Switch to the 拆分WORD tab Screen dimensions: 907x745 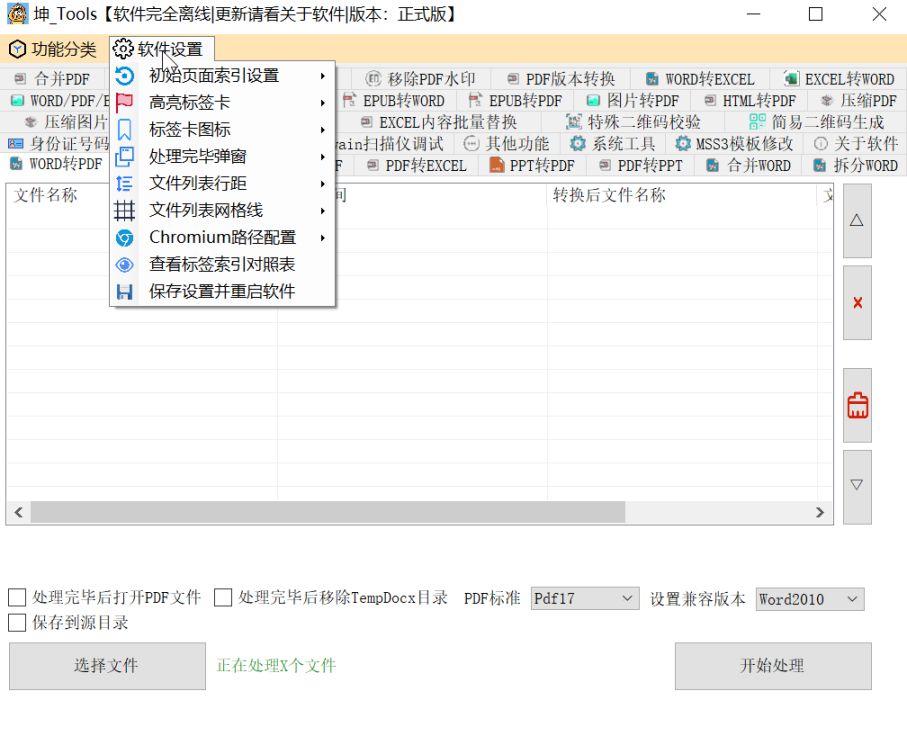point(855,165)
